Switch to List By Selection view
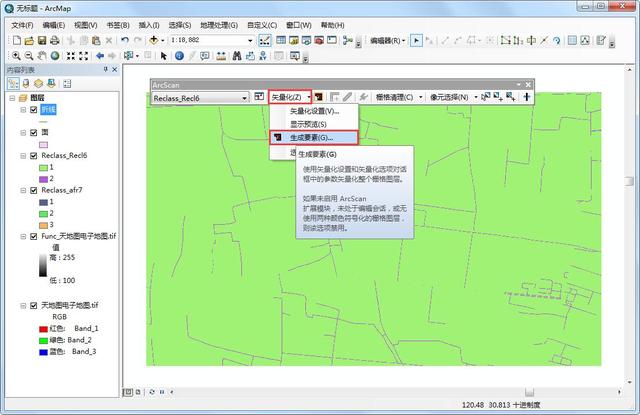640x415 pixels. [x=51, y=84]
